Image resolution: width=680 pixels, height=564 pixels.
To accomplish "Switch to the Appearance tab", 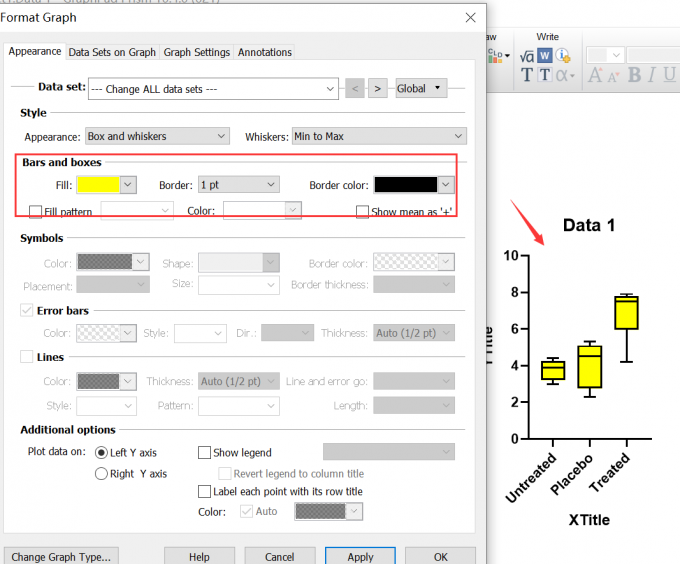I will [35, 51].
